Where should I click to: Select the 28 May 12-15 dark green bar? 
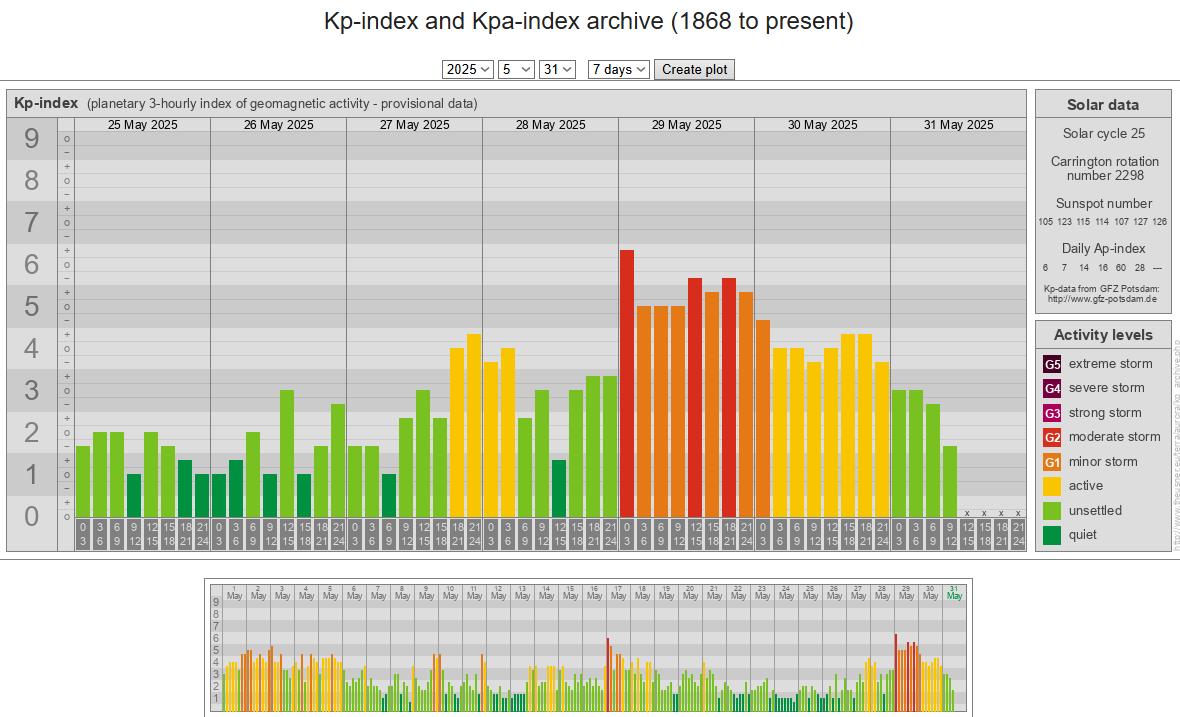(558, 488)
